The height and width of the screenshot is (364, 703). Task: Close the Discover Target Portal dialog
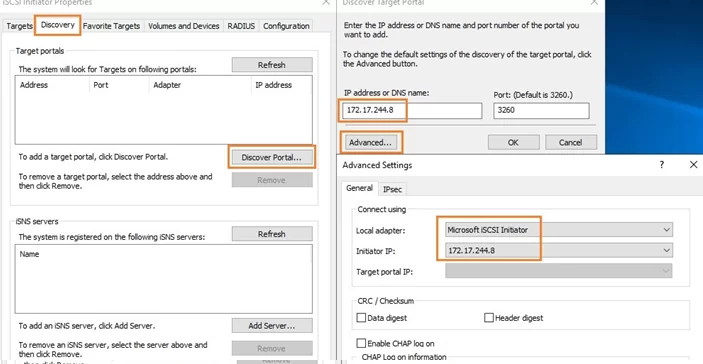(x=594, y=2)
